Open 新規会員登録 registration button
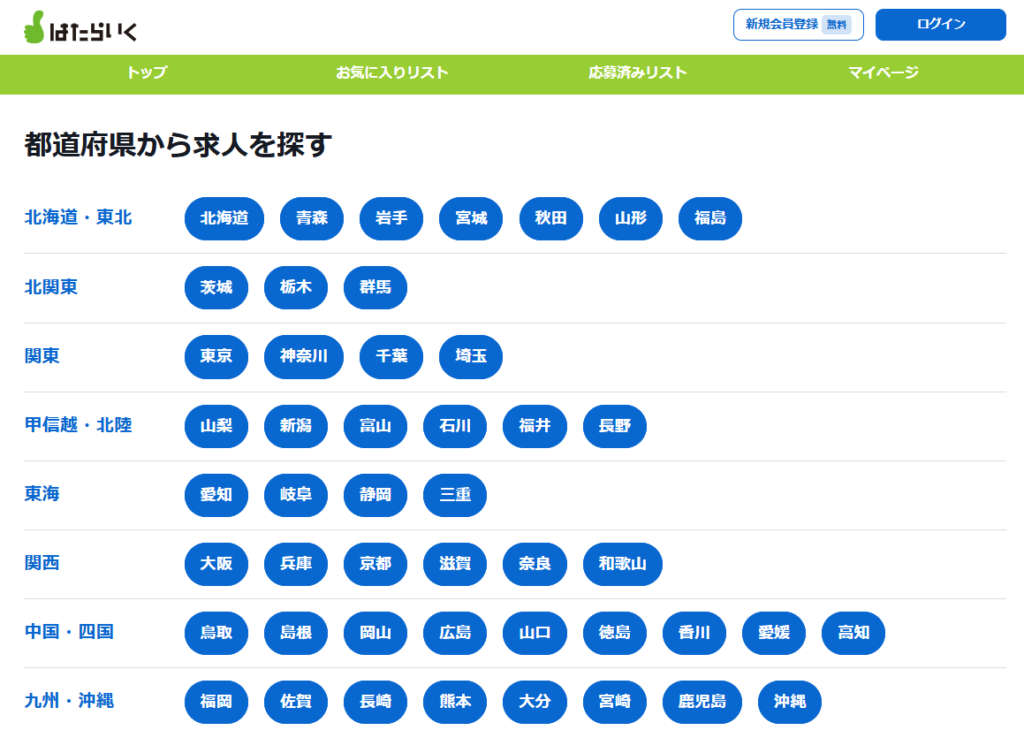 798,25
